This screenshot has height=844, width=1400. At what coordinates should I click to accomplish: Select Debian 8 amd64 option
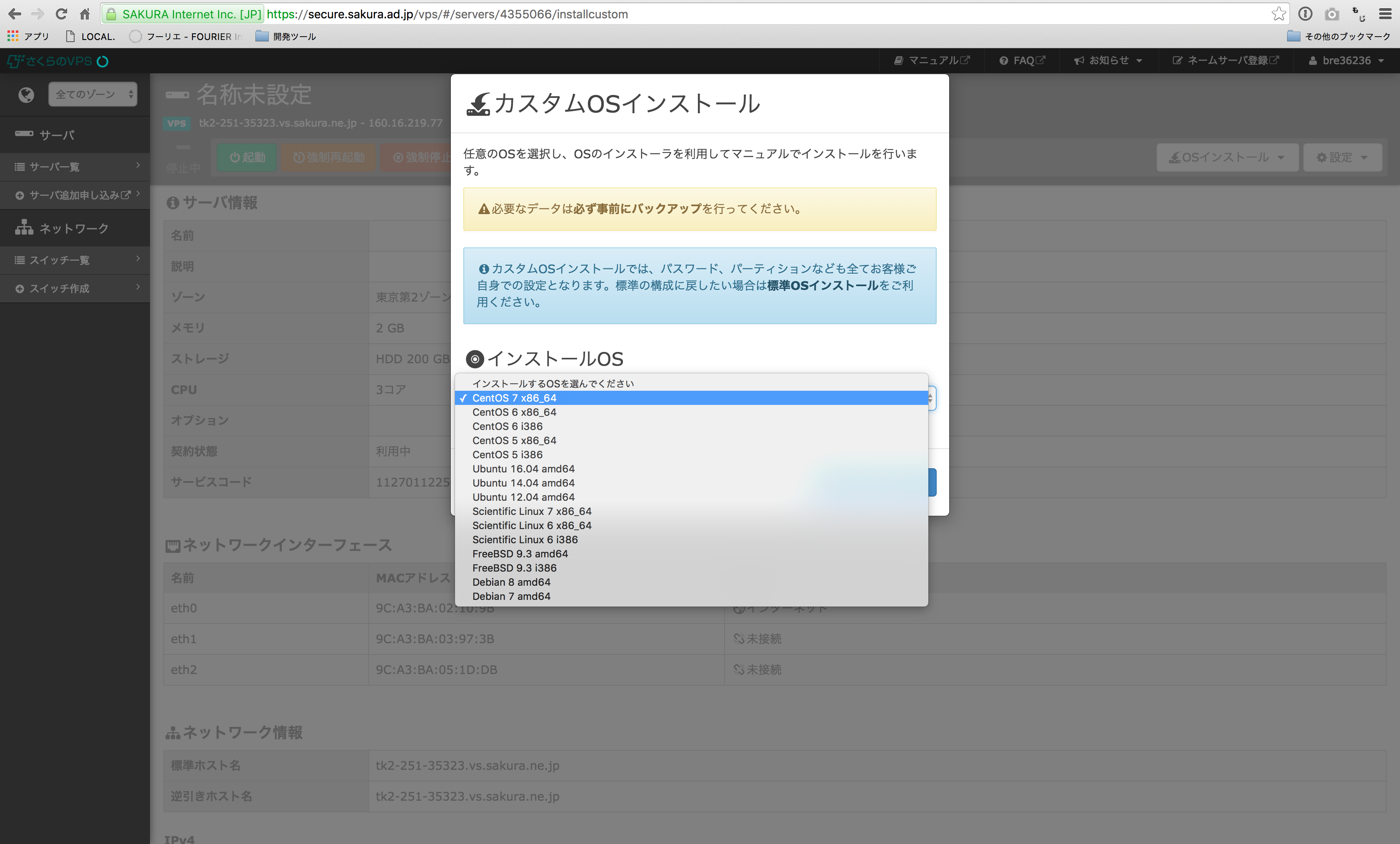(x=692, y=582)
